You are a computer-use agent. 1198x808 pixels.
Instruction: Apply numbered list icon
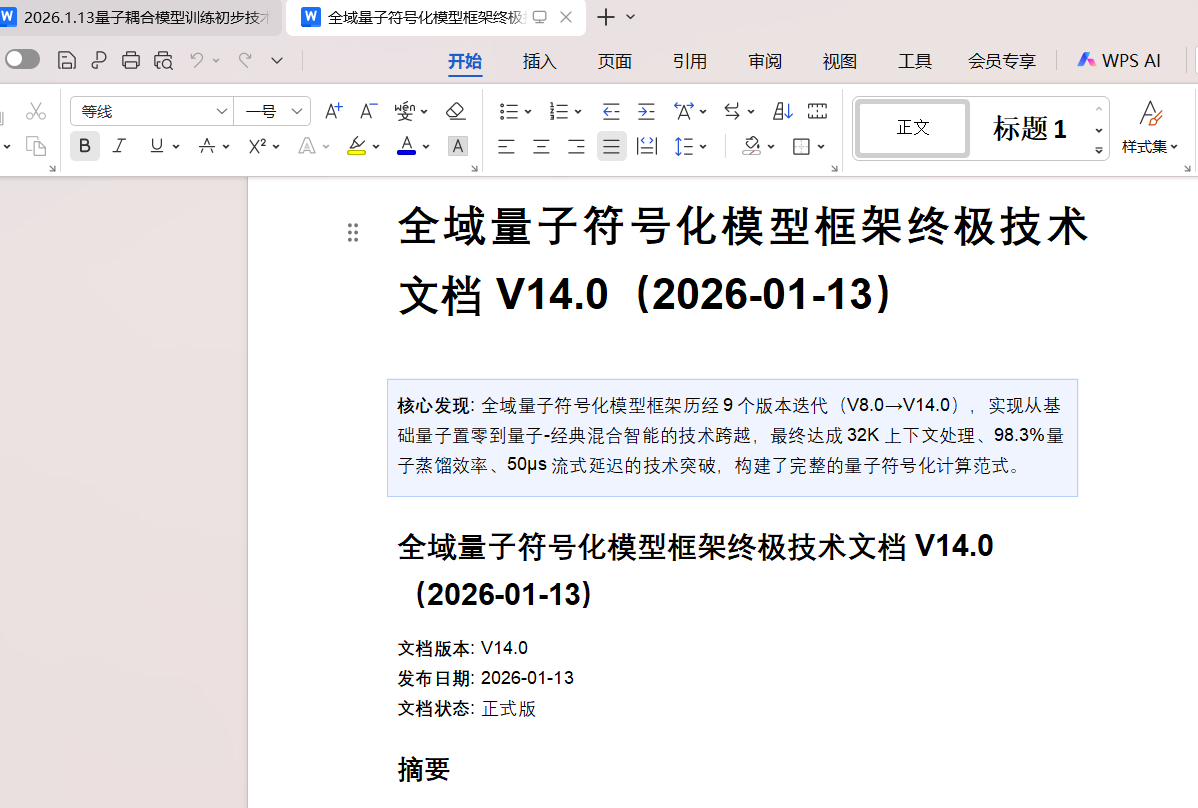tap(559, 112)
